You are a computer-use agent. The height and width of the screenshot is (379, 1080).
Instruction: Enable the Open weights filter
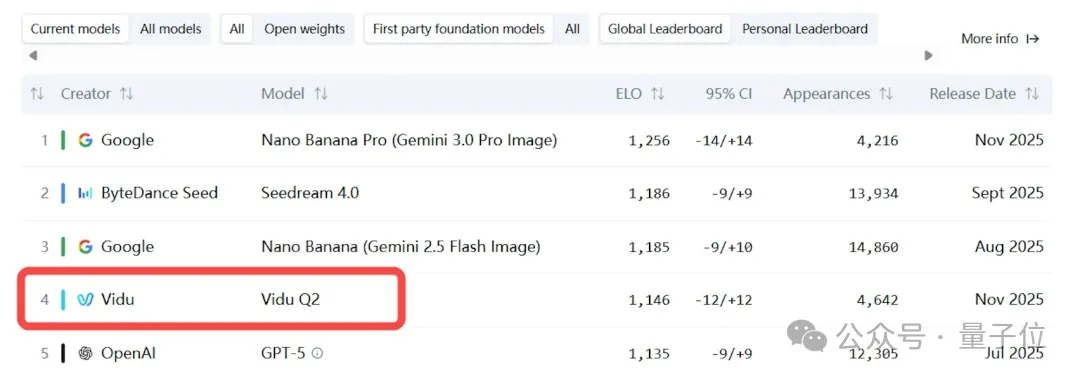[304, 29]
